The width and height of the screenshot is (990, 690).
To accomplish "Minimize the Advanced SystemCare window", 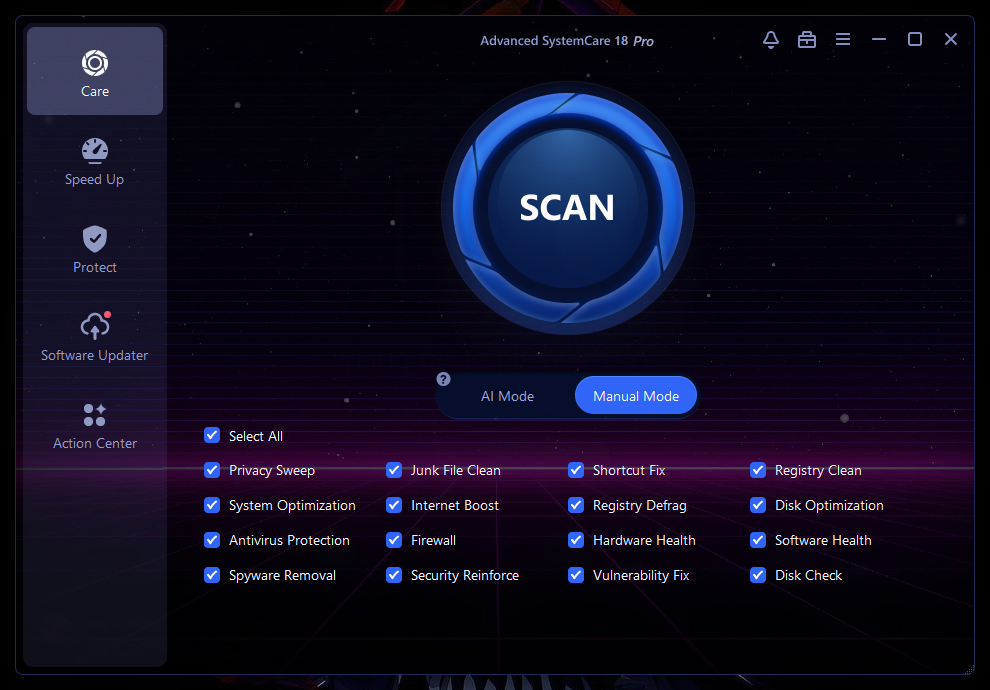I will [879, 40].
